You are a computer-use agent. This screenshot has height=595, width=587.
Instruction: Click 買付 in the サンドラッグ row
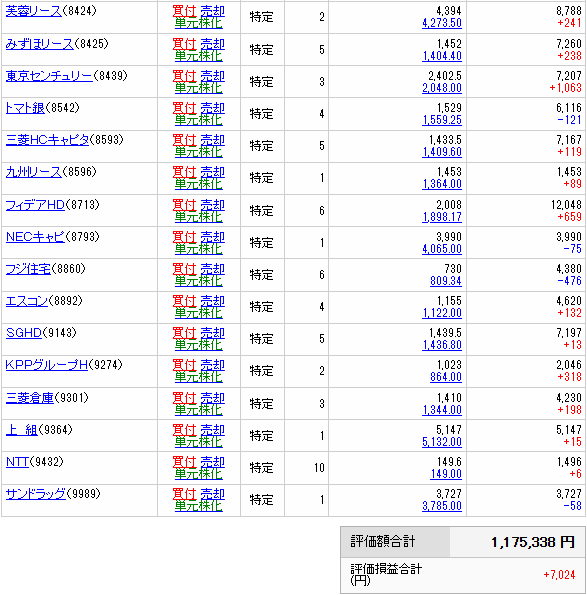coord(184,494)
